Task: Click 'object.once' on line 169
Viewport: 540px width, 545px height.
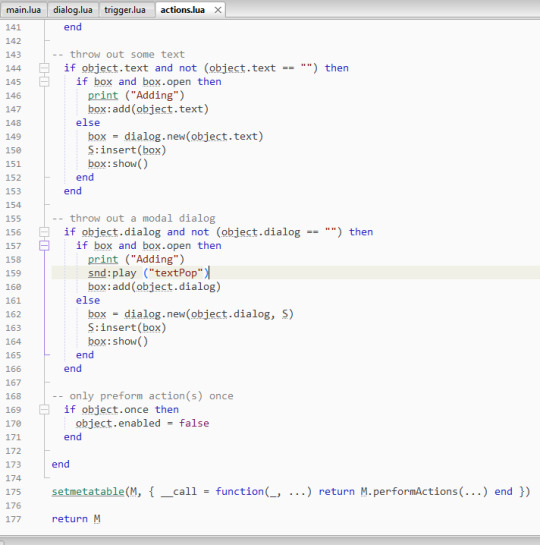Action: coord(115,410)
